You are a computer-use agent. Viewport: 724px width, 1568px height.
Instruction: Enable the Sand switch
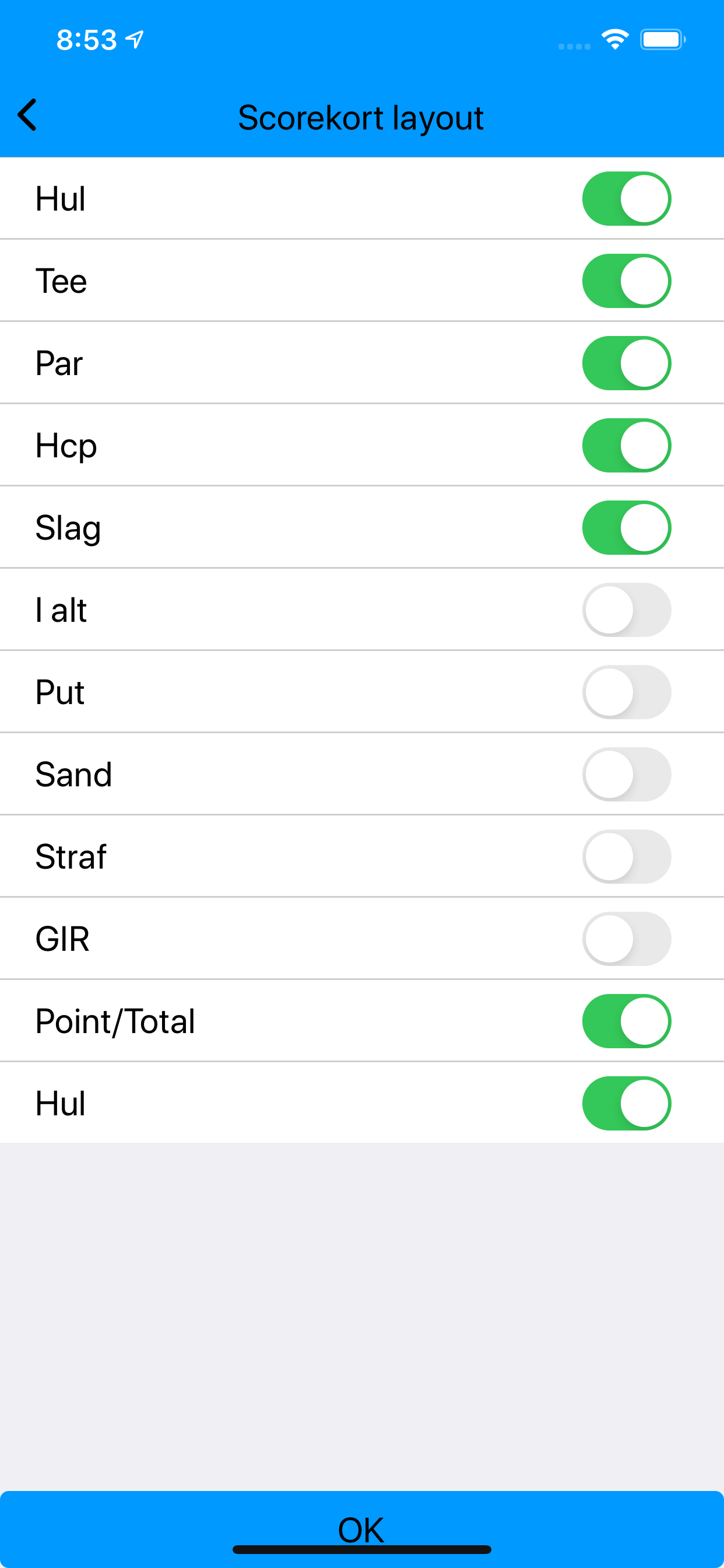tap(627, 773)
